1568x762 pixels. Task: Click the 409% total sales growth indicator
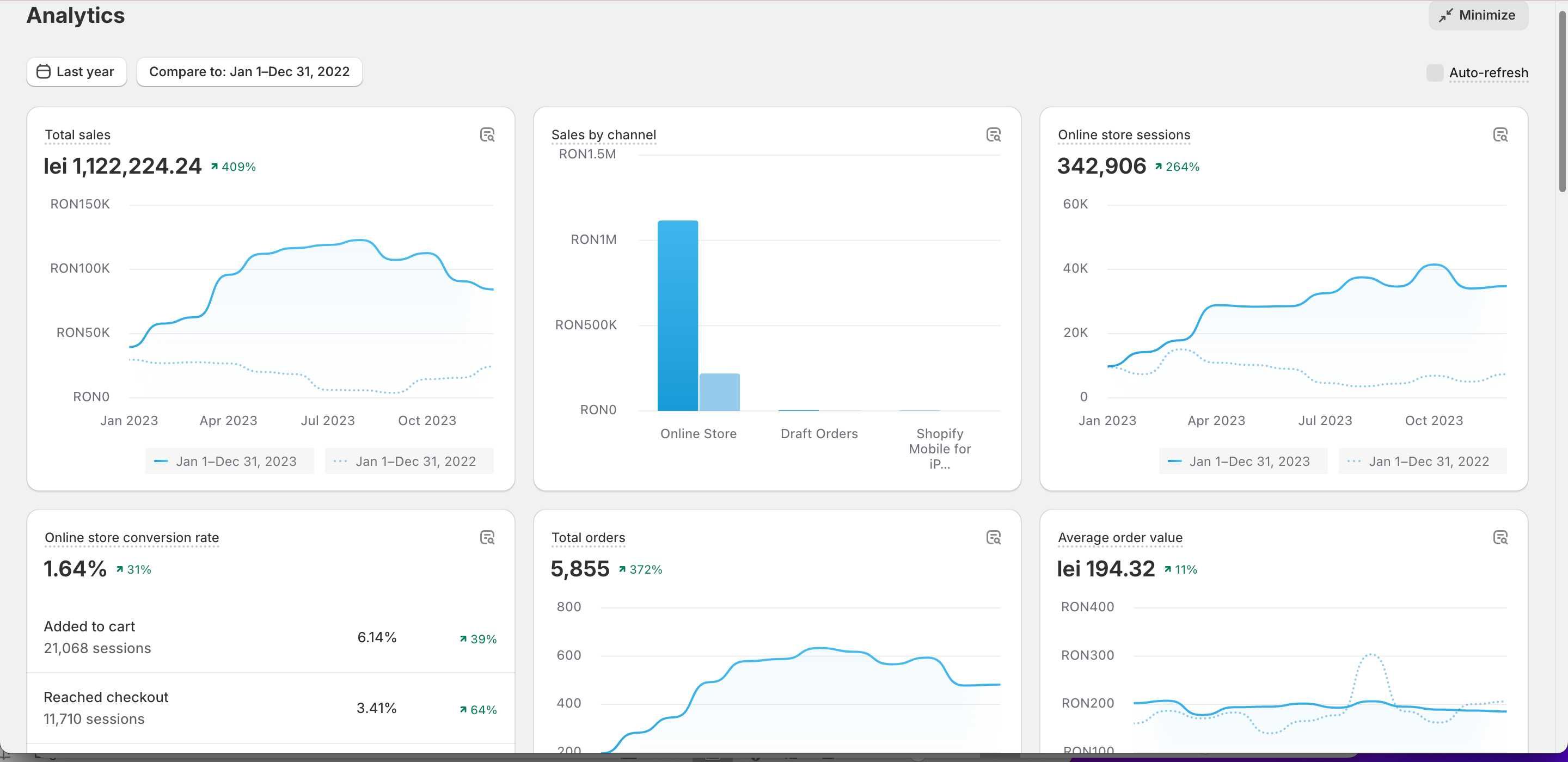pos(233,167)
